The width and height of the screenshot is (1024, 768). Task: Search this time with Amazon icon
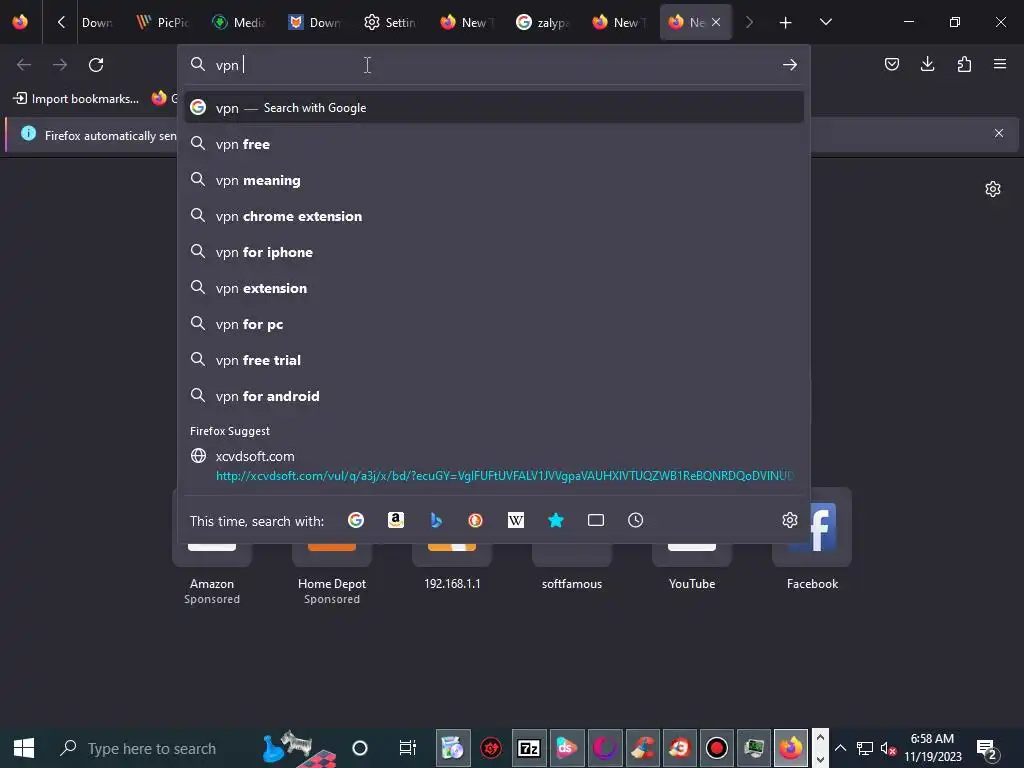point(396,520)
